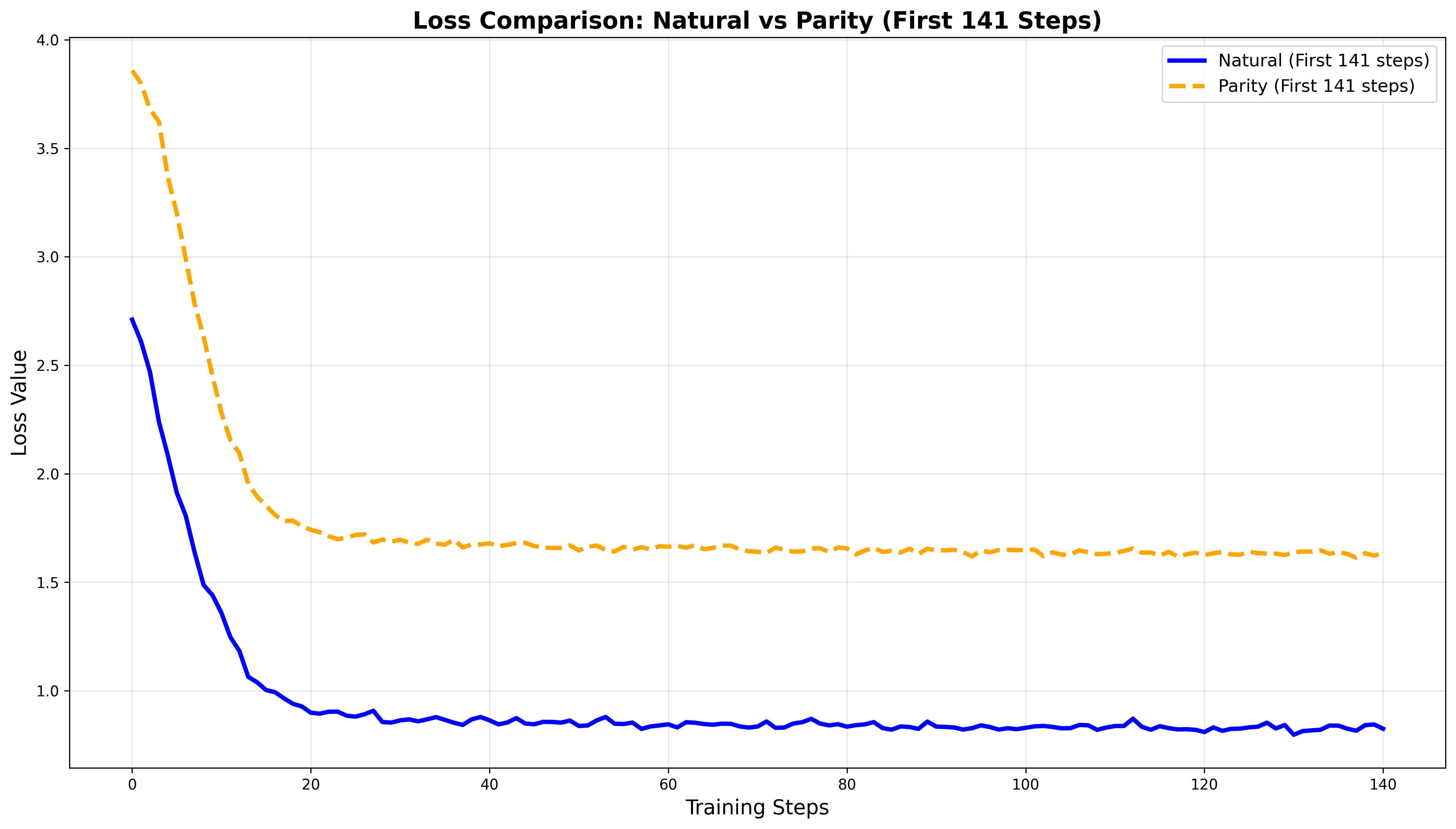The image size is (1456, 829).
Task: Click the y-axis tick label 4.0
Action: point(49,41)
